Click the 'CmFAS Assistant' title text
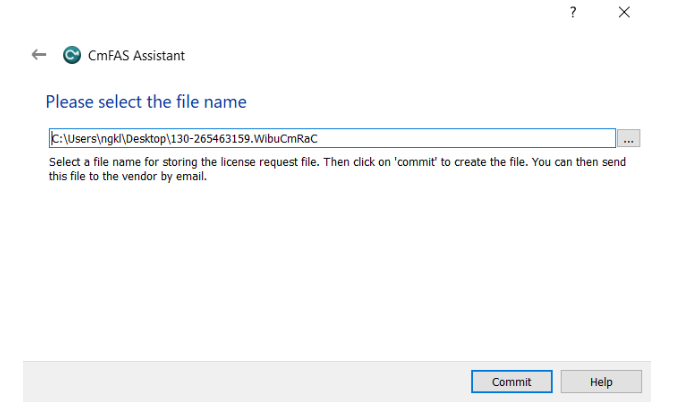The image size is (673, 412). click(x=136, y=55)
